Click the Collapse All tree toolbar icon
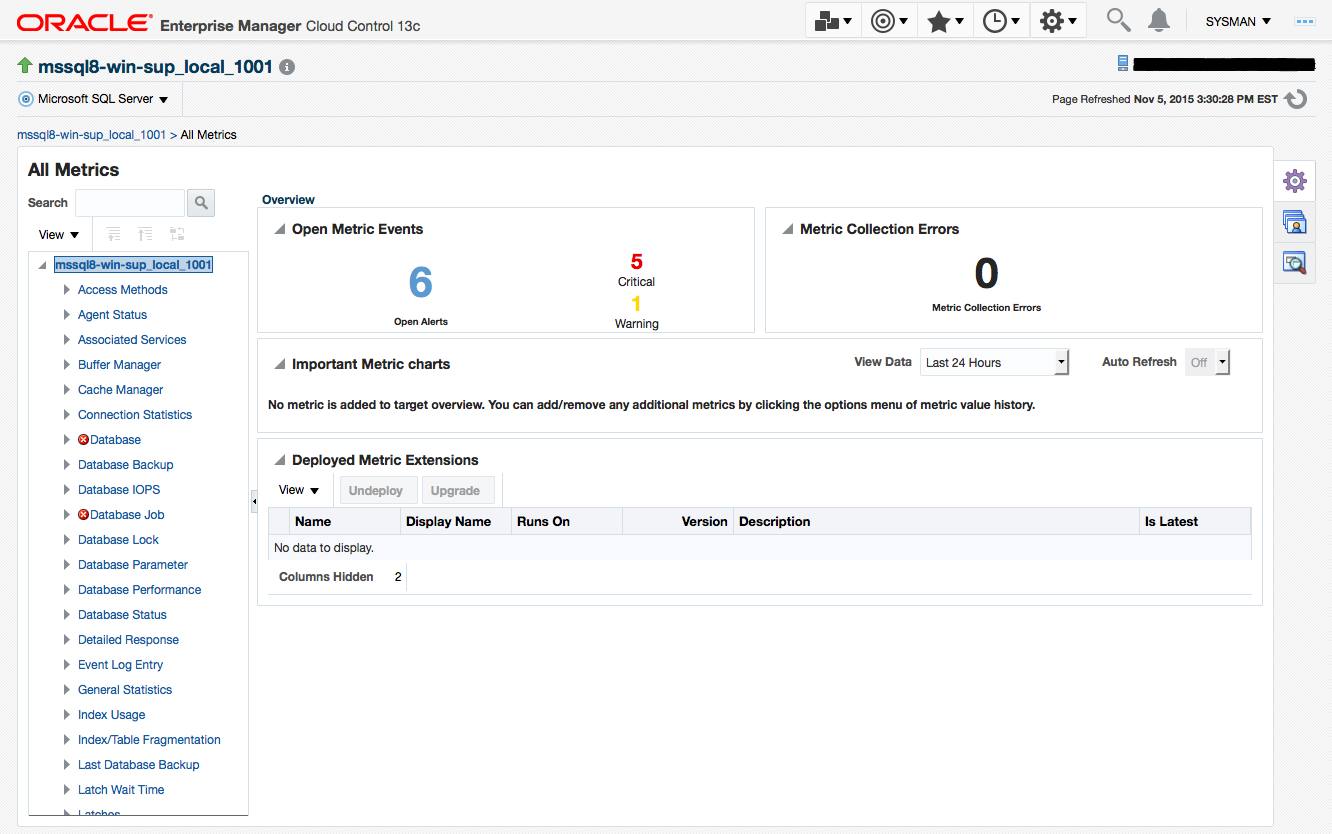This screenshot has width=1332, height=834. pos(145,234)
